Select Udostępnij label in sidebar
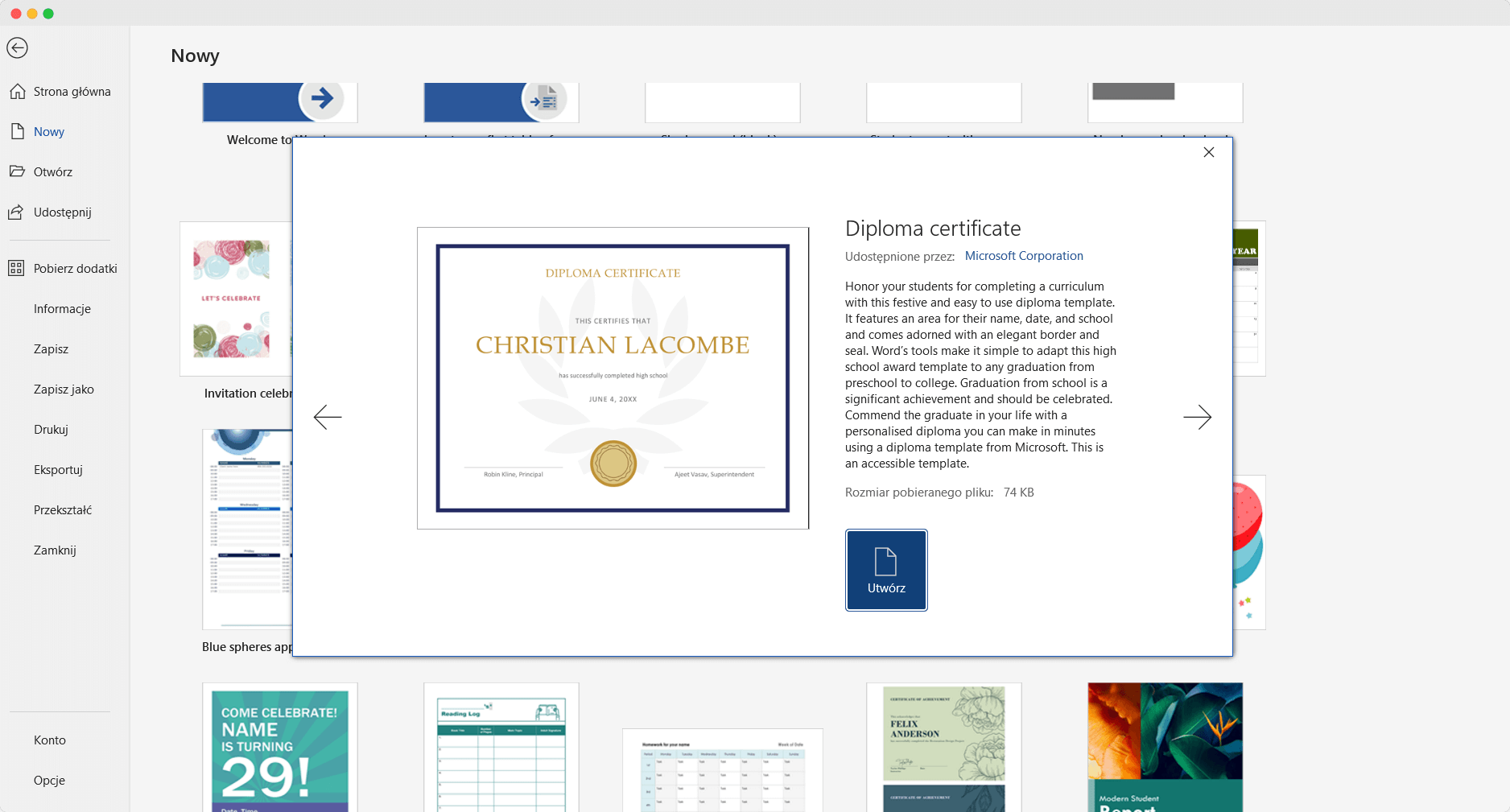 (x=63, y=212)
